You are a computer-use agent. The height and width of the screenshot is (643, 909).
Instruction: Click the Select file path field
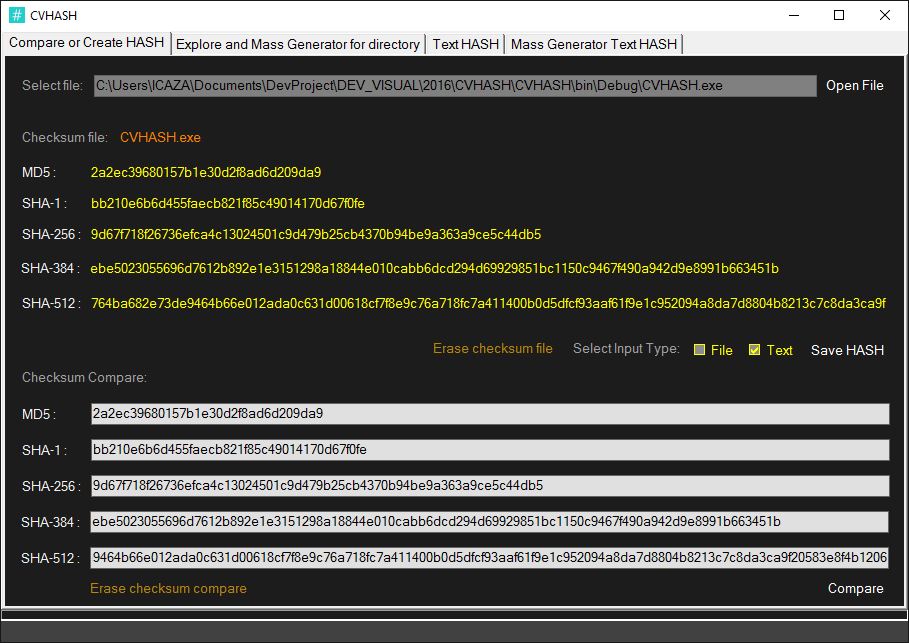coord(455,86)
